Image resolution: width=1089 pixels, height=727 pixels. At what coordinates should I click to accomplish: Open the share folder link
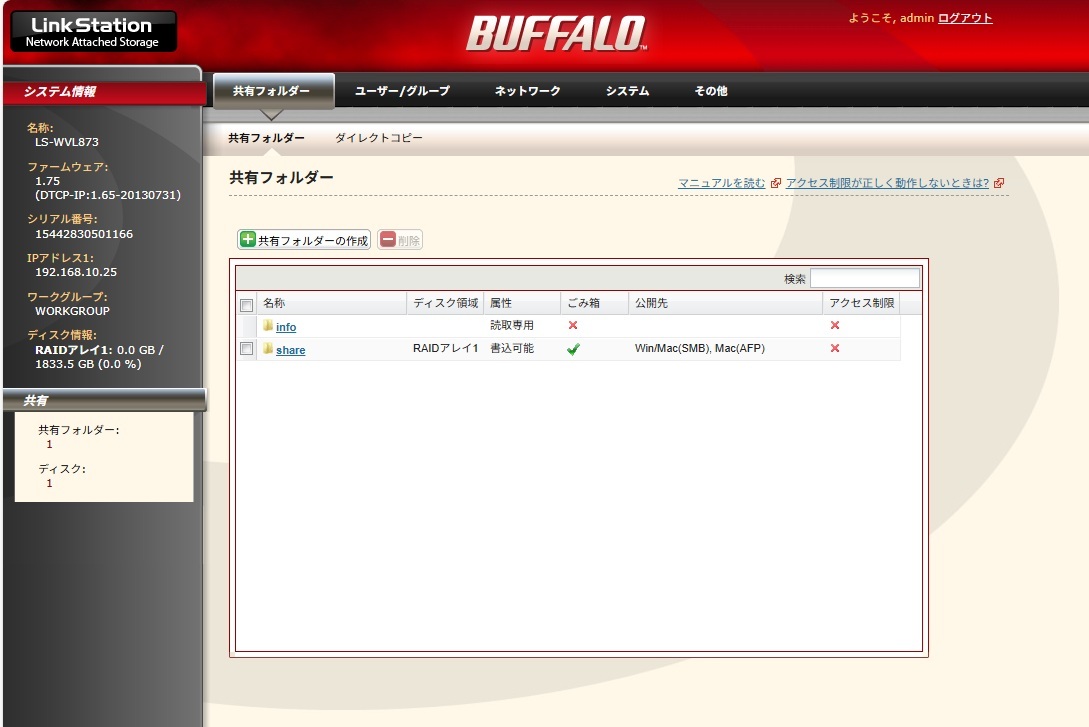click(x=290, y=350)
